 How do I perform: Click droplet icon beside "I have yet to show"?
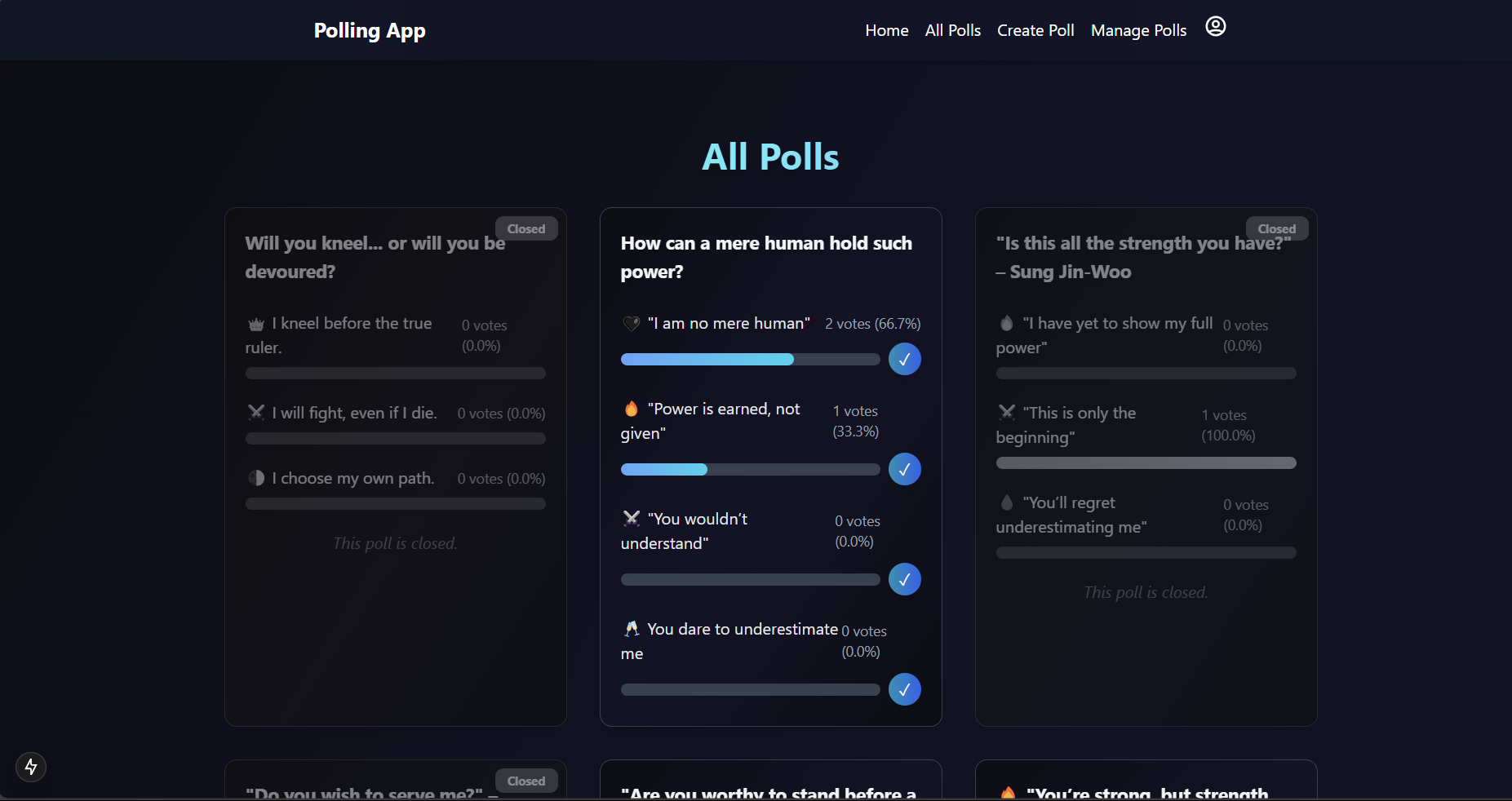(x=1007, y=323)
